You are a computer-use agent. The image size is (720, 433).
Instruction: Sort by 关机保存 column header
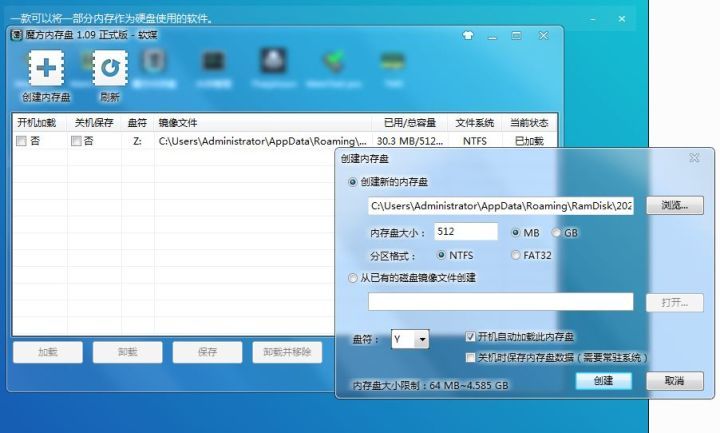coord(94,123)
